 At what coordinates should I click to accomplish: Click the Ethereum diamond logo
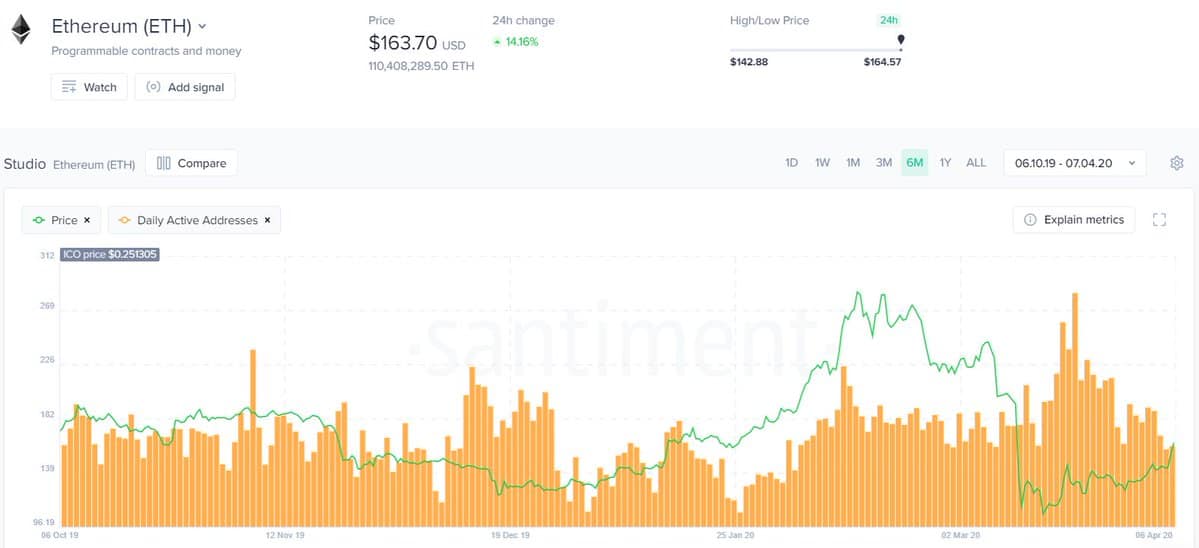(21, 29)
